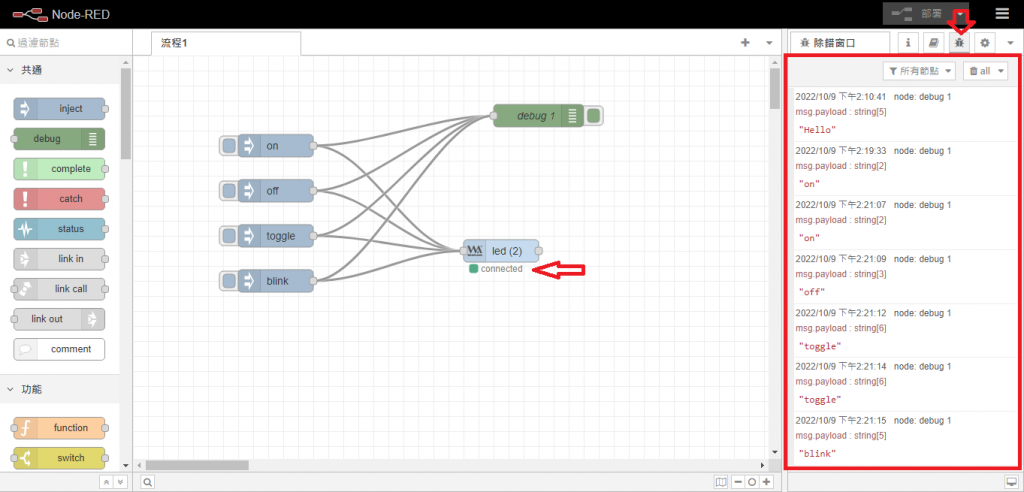
Task: Select the debug node in palette
Action: coord(59,139)
